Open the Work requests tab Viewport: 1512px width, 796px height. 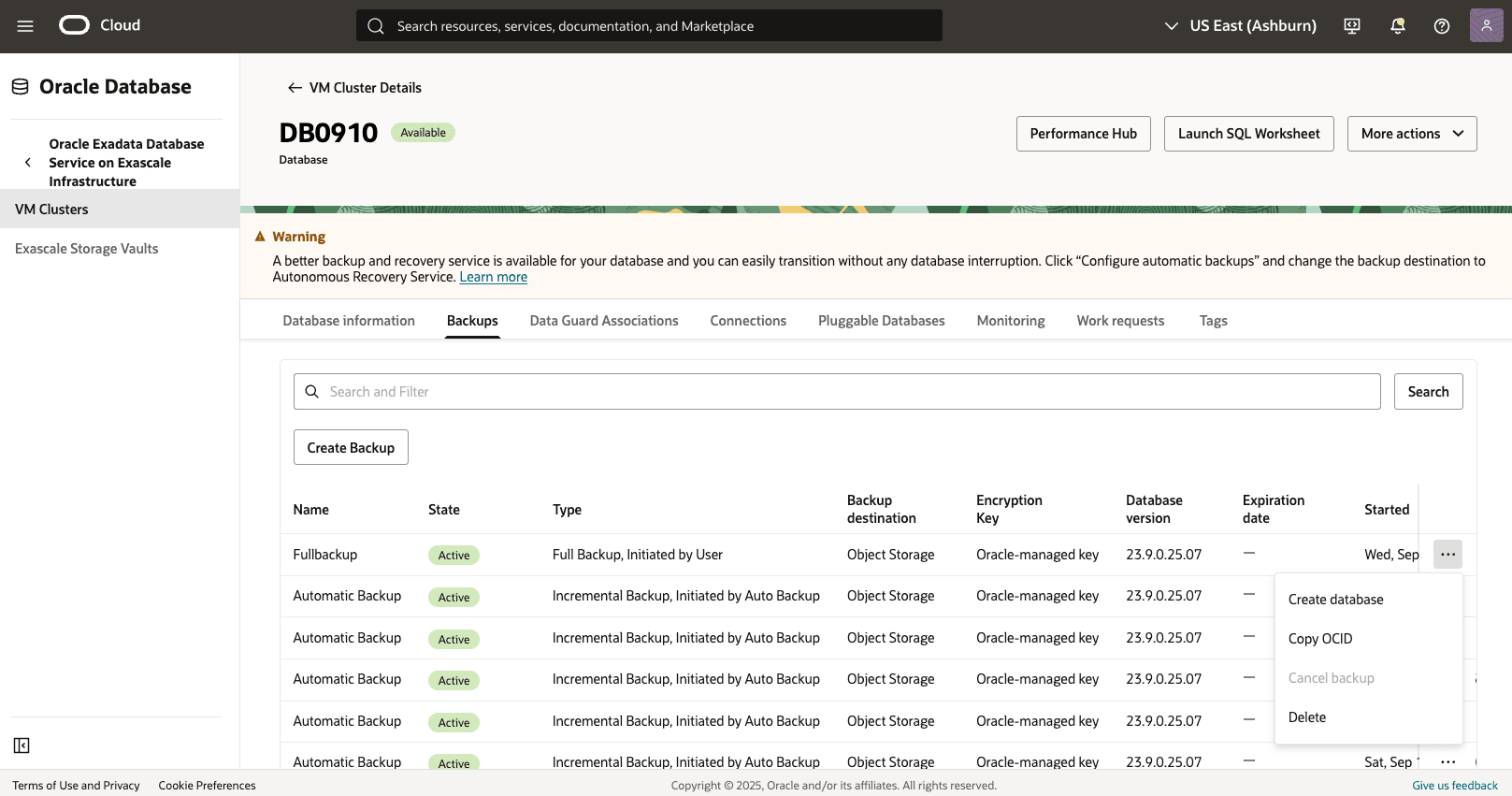(1120, 321)
